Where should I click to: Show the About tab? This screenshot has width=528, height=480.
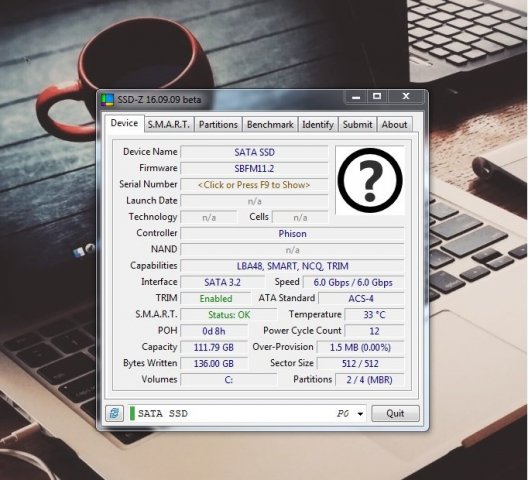click(394, 125)
